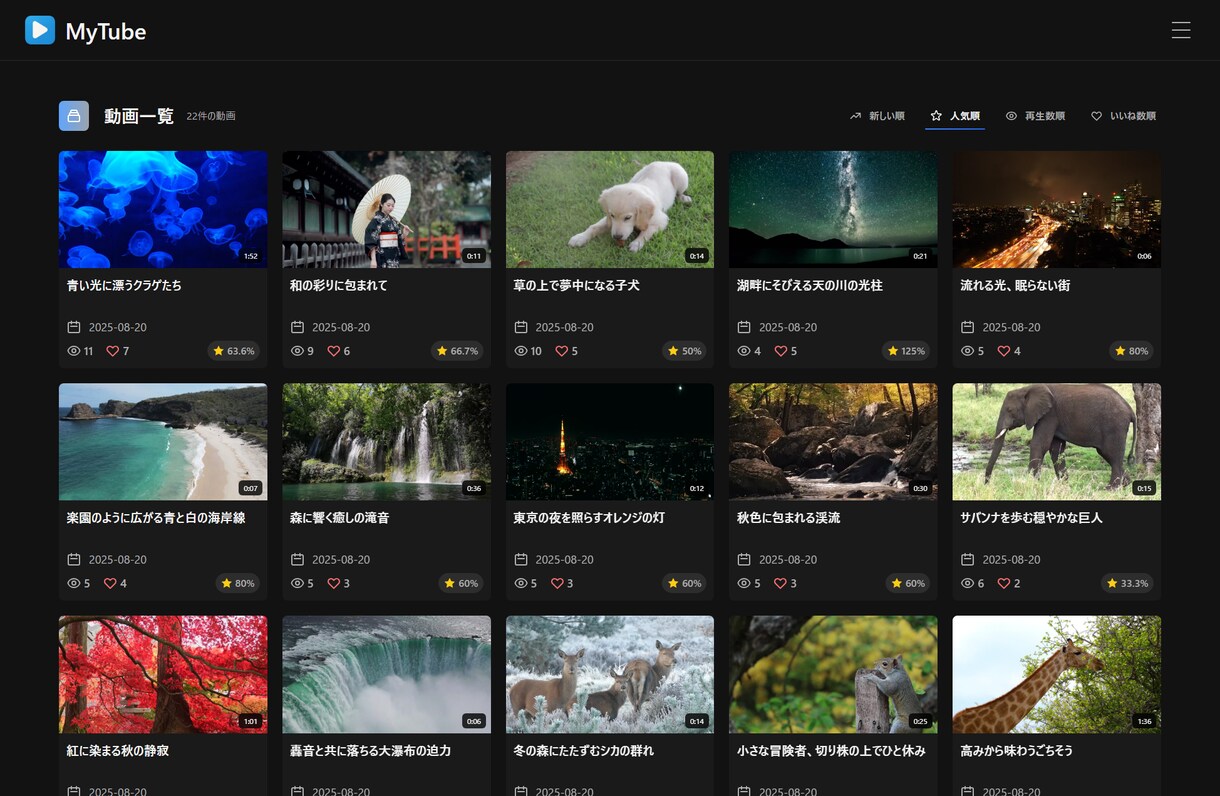1220x796 pixels.
Task: Click title 秋色に包まれる渓流
Action: coord(789,518)
